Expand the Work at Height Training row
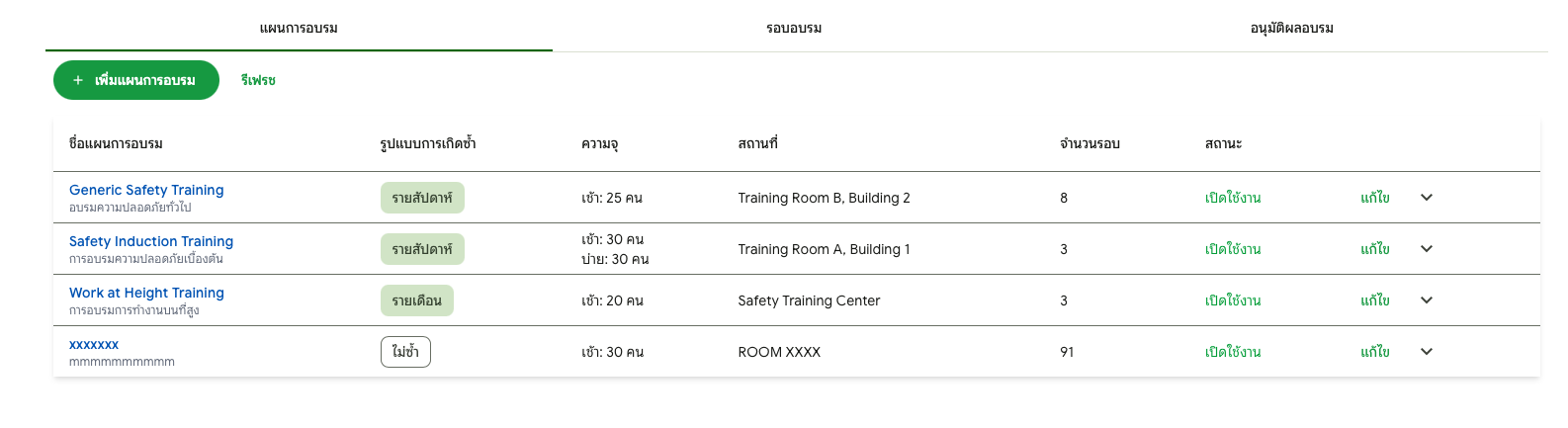The height and width of the screenshot is (428, 1568). tap(1426, 300)
